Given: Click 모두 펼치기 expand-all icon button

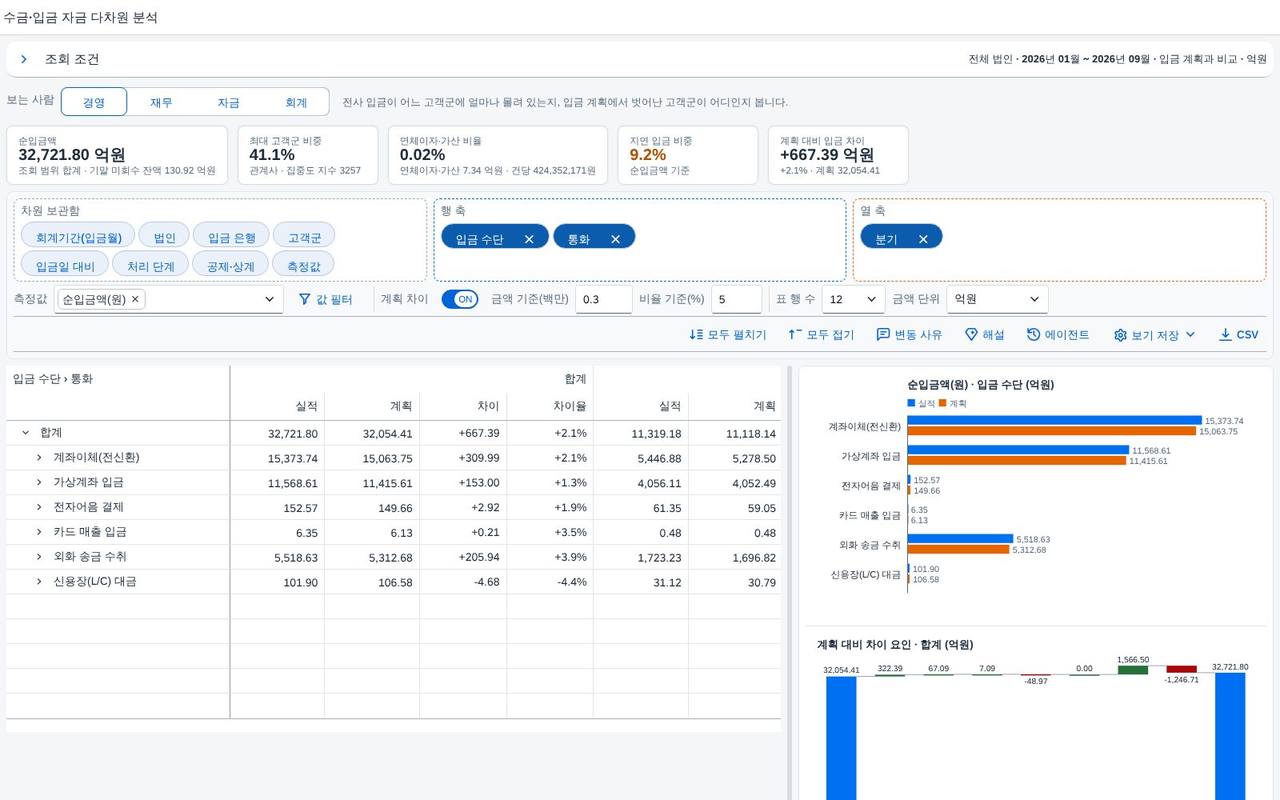Looking at the screenshot, I should click(x=728, y=335).
